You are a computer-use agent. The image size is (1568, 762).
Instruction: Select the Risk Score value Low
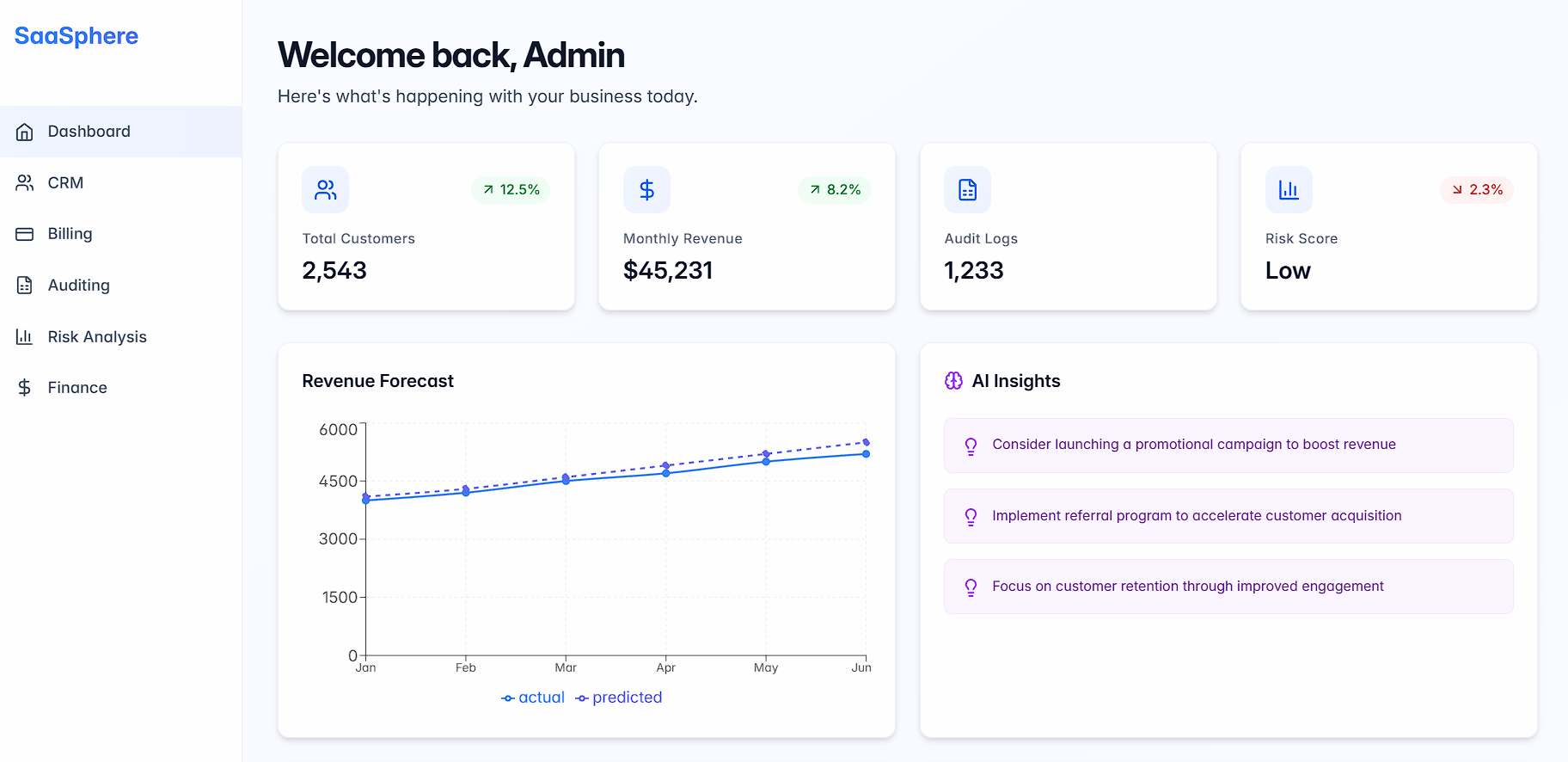point(1288,271)
